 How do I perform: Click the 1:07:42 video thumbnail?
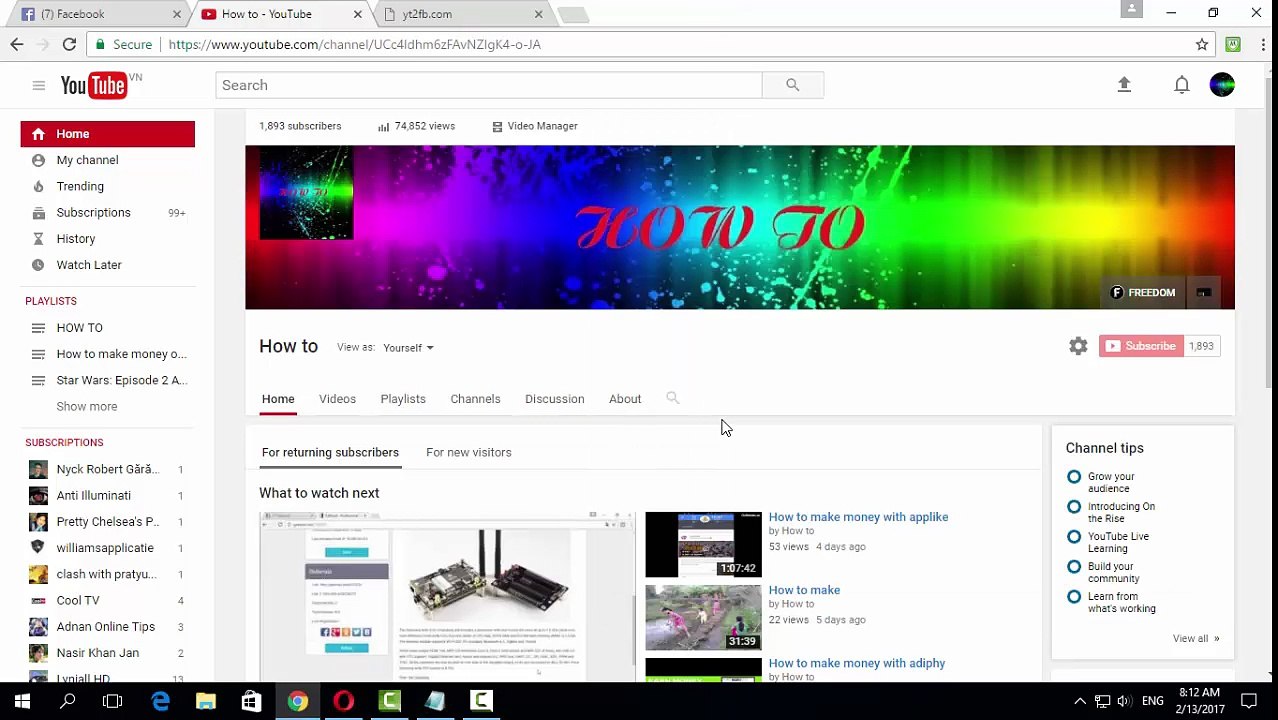[703, 545]
